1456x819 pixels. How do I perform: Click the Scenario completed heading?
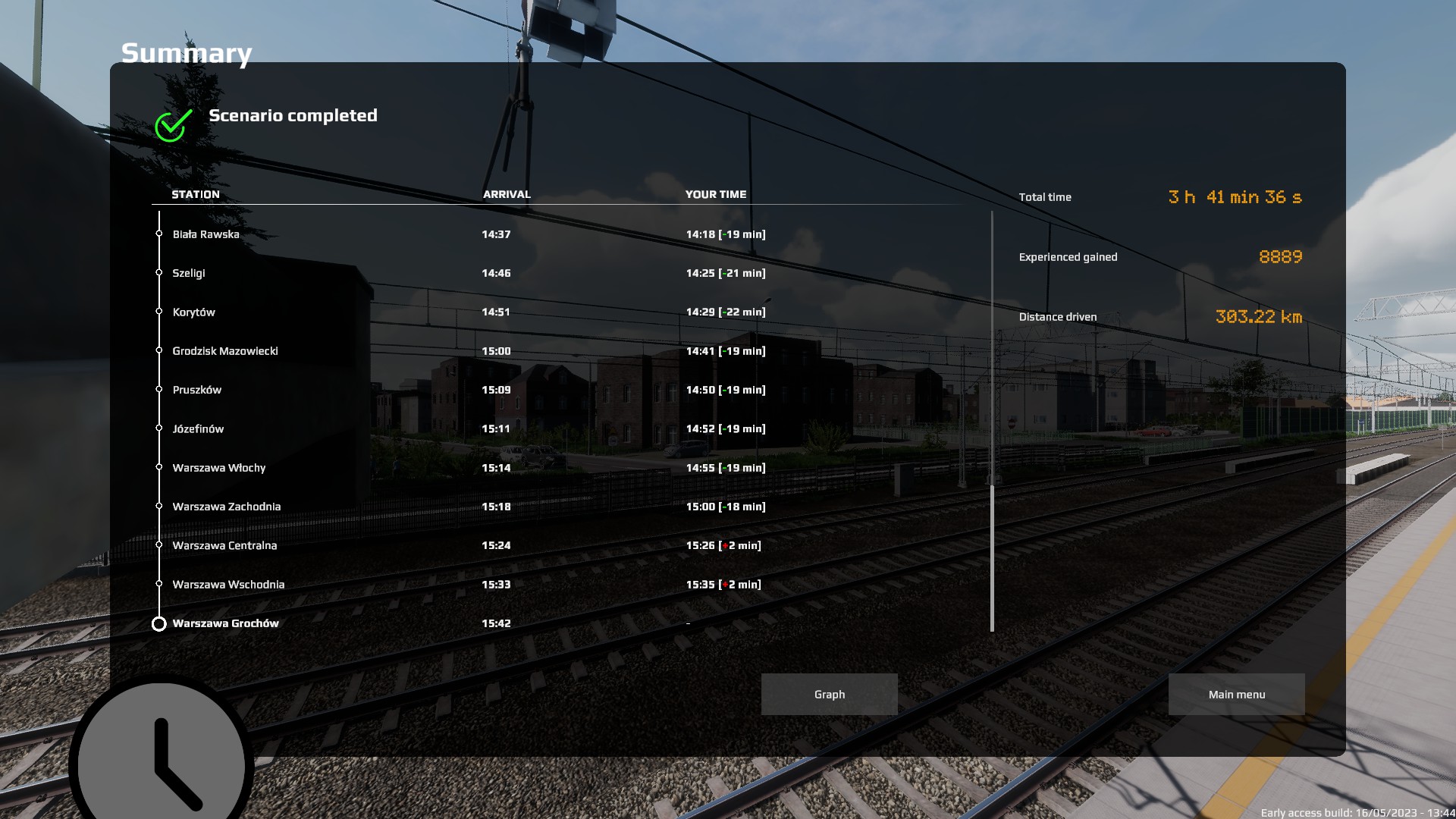pyautogui.click(x=293, y=115)
